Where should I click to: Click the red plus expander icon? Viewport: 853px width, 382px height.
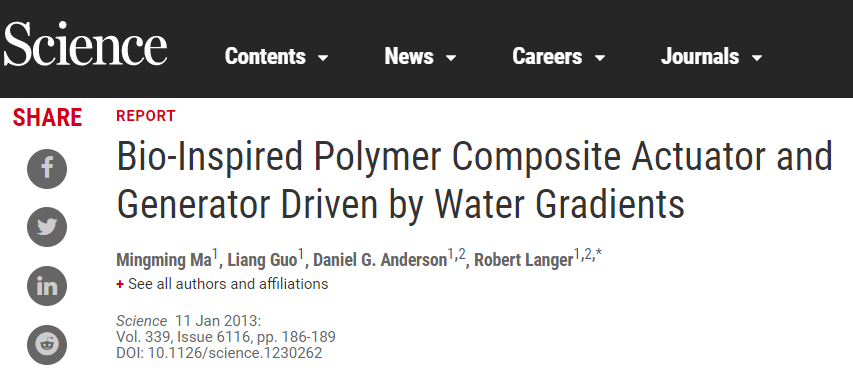coord(120,284)
